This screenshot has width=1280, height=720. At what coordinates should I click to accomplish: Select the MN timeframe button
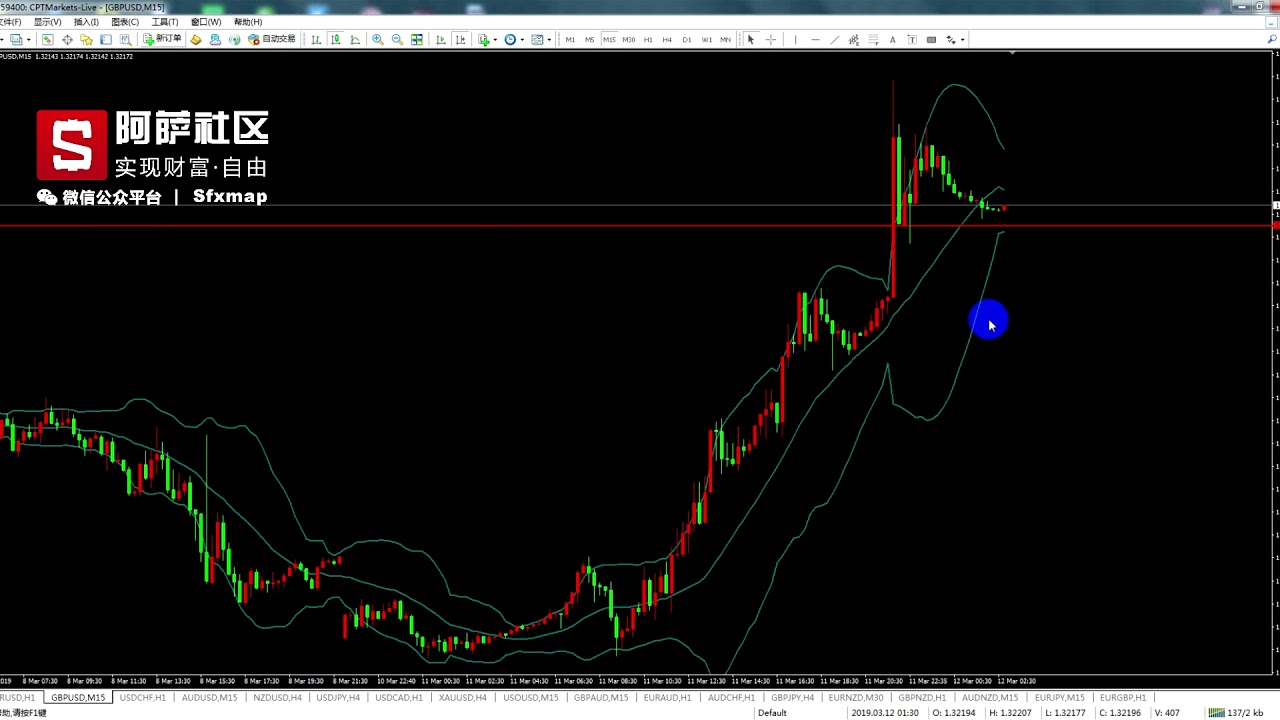725,40
